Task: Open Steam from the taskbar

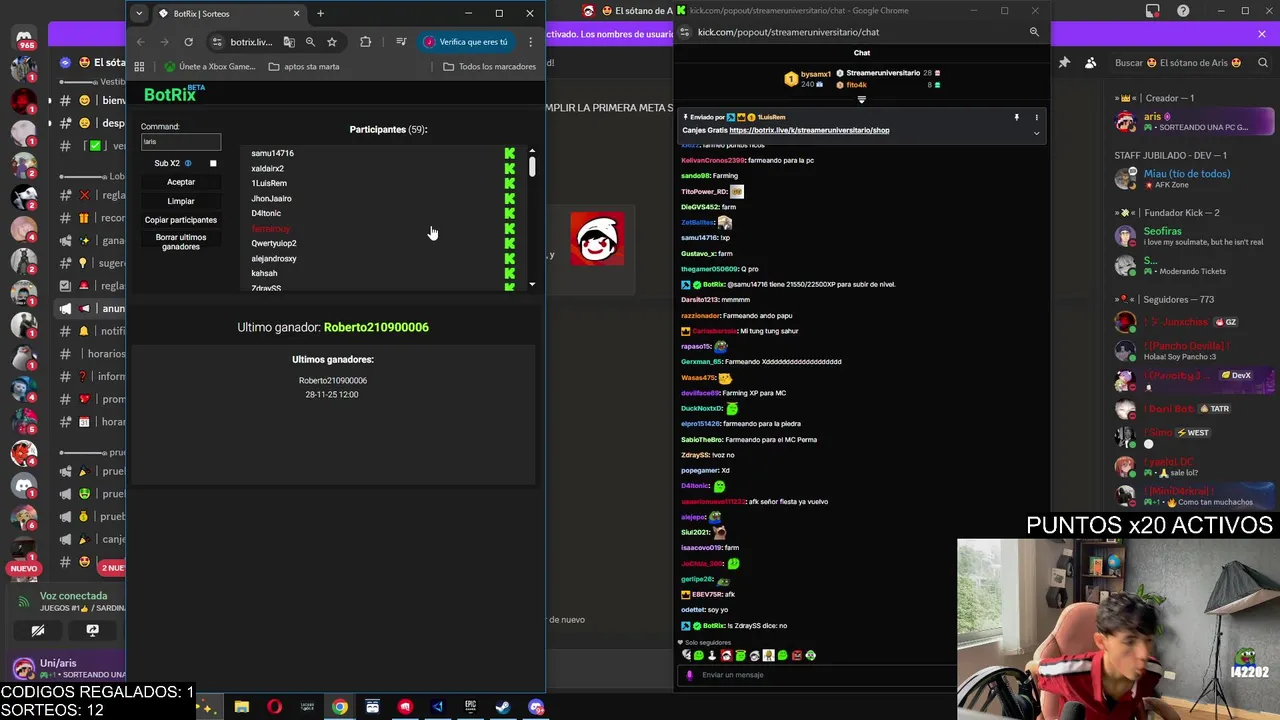Action: (x=503, y=707)
